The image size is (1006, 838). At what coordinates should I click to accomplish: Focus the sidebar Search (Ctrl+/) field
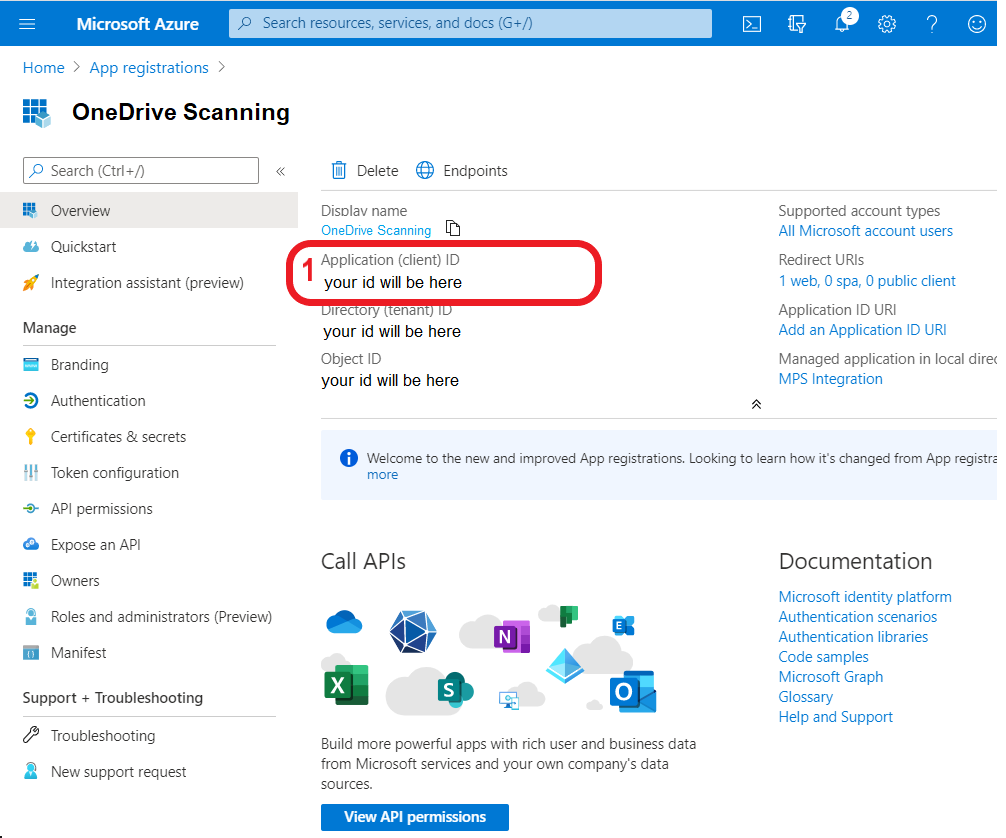click(140, 171)
